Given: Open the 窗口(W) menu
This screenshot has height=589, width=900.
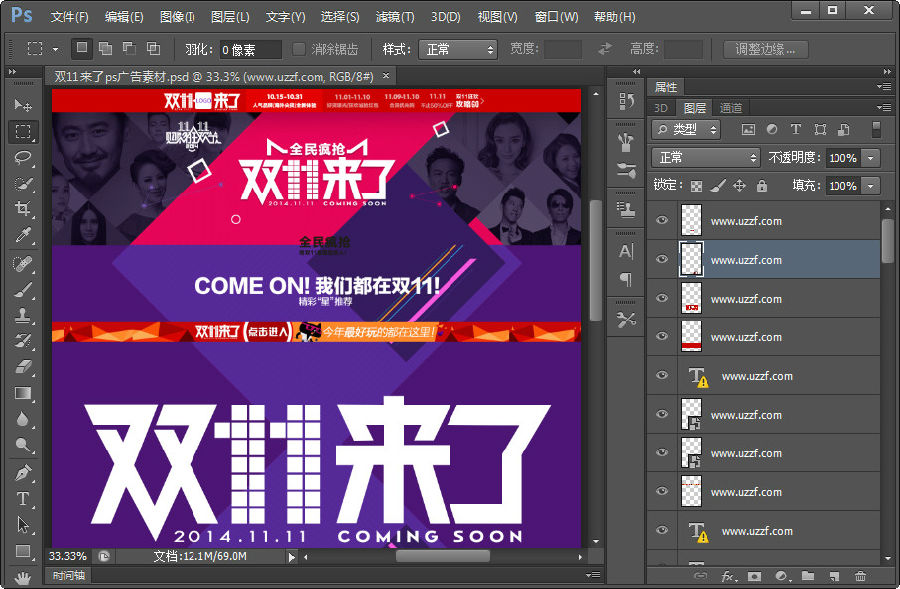Looking at the screenshot, I should pos(556,17).
